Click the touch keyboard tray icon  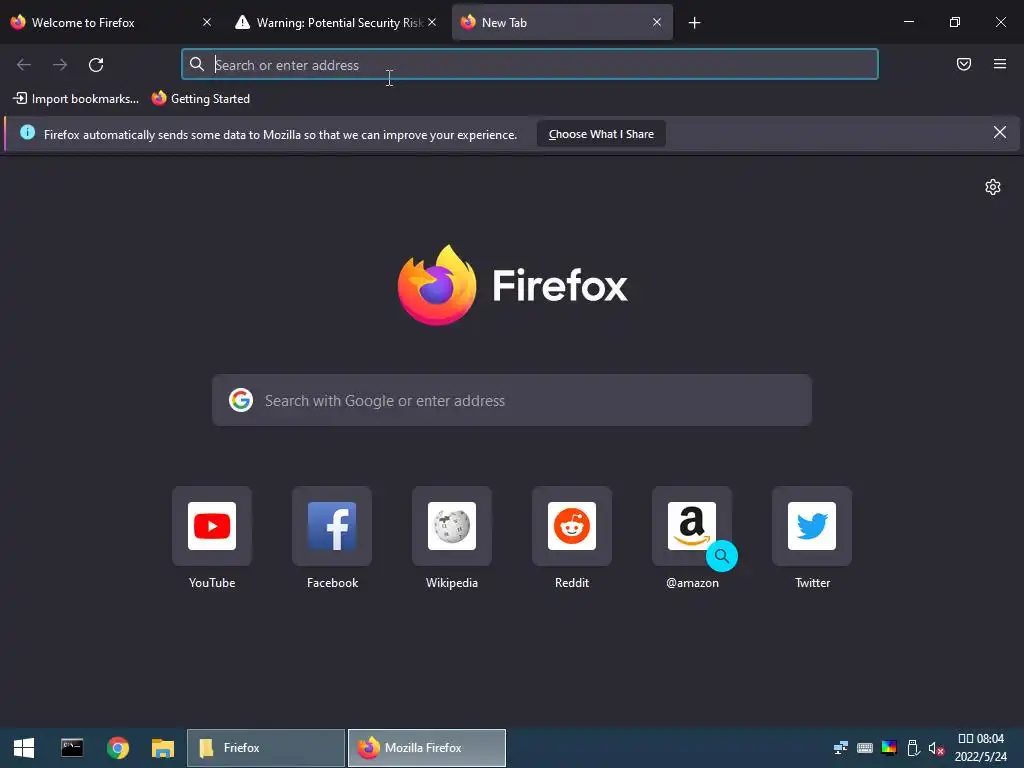coord(865,748)
